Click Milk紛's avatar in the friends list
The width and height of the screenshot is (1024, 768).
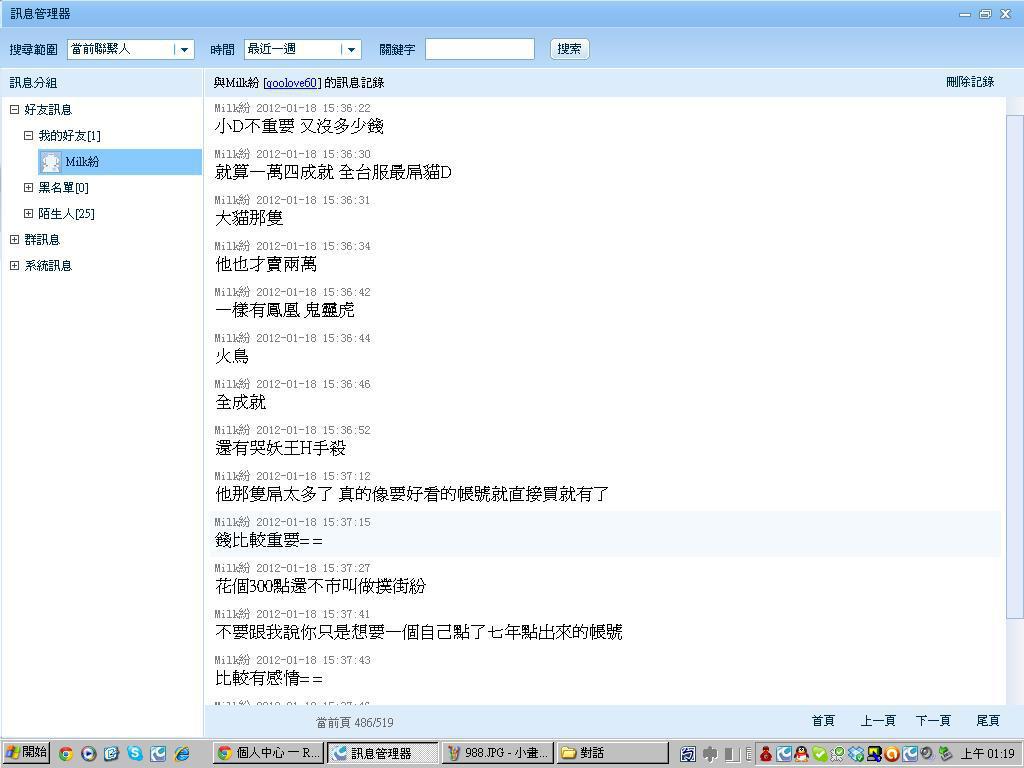pyautogui.click(x=50, y=162)
